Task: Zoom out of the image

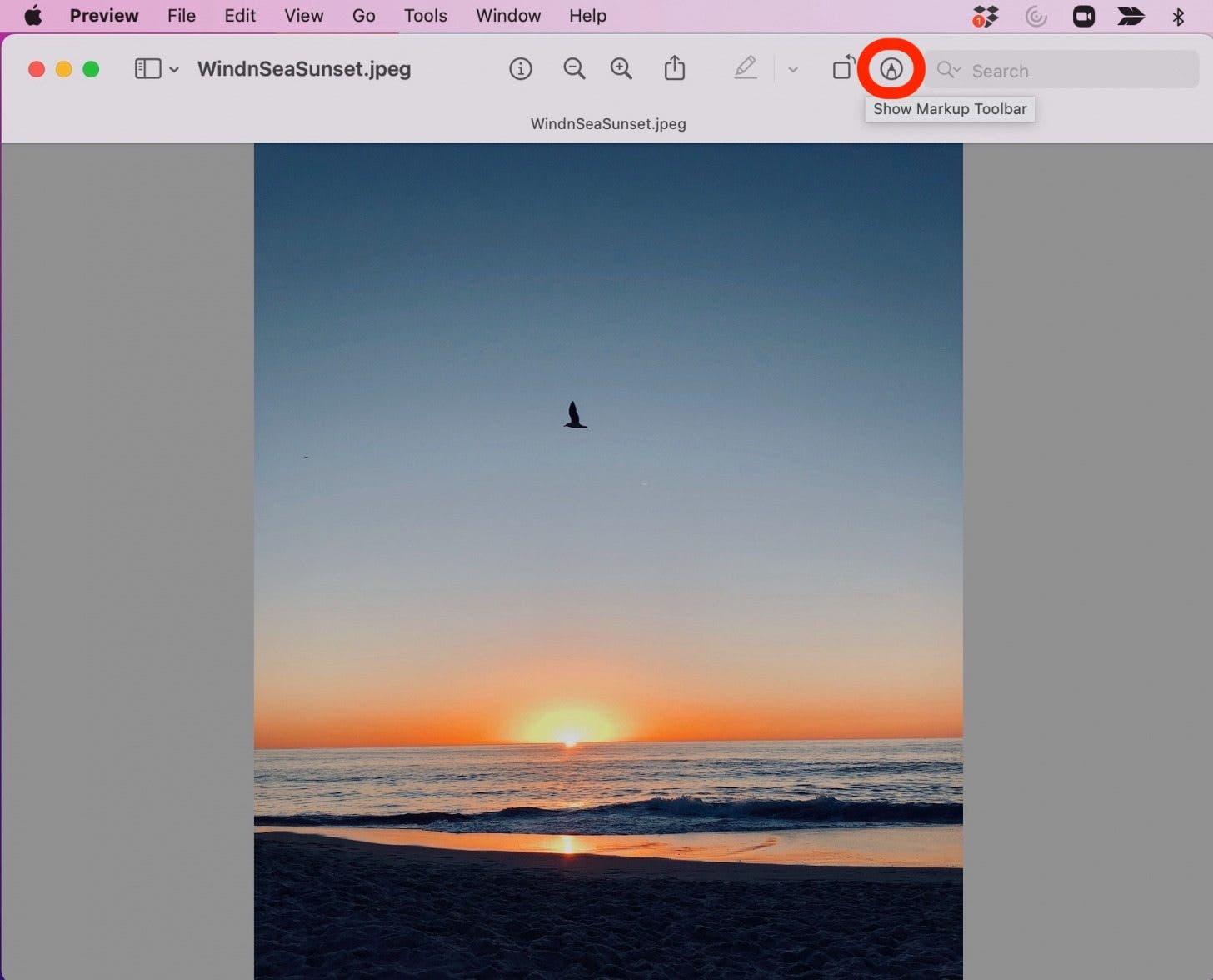Action: pos(574,69)
